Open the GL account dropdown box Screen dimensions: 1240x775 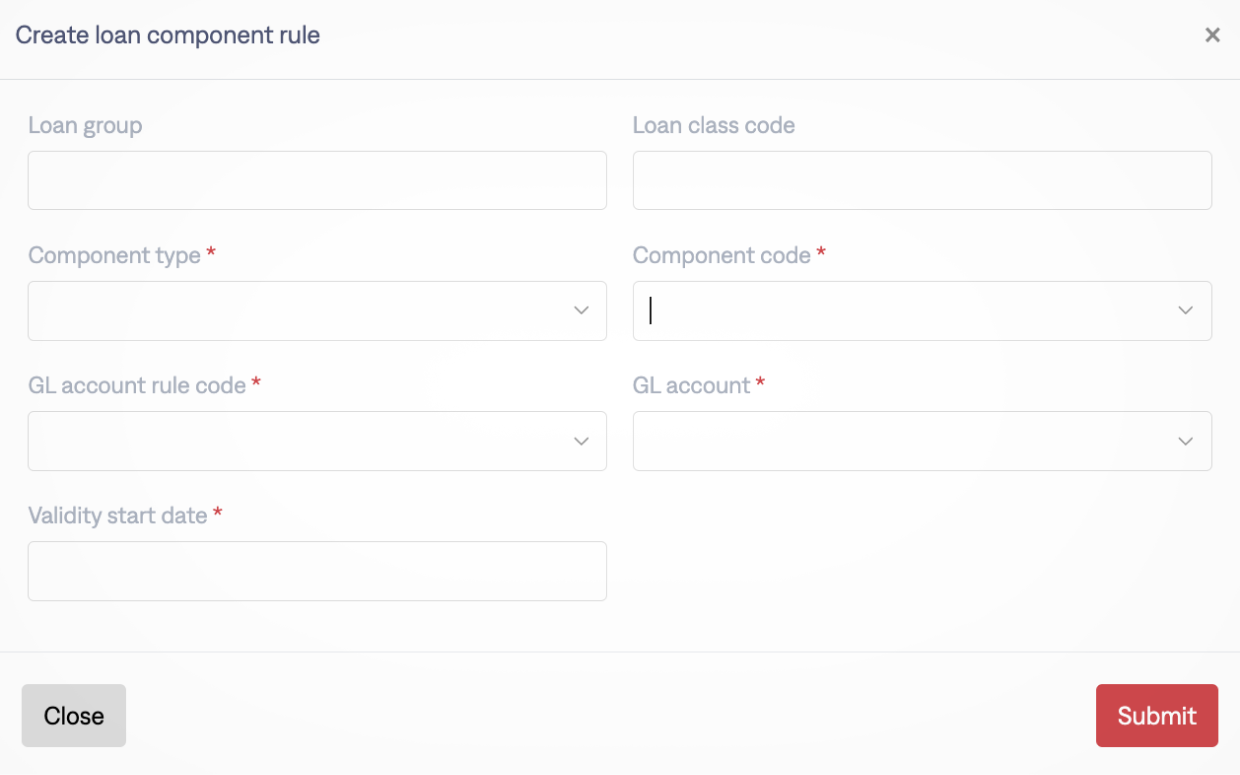point(905,441)
